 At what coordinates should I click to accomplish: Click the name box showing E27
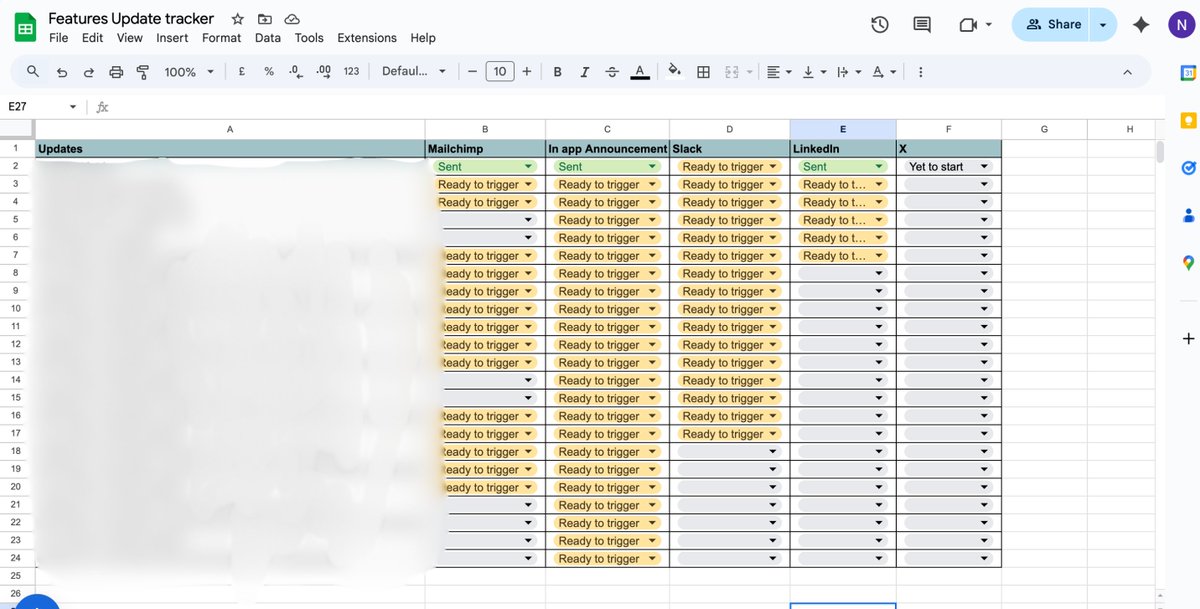40,107
